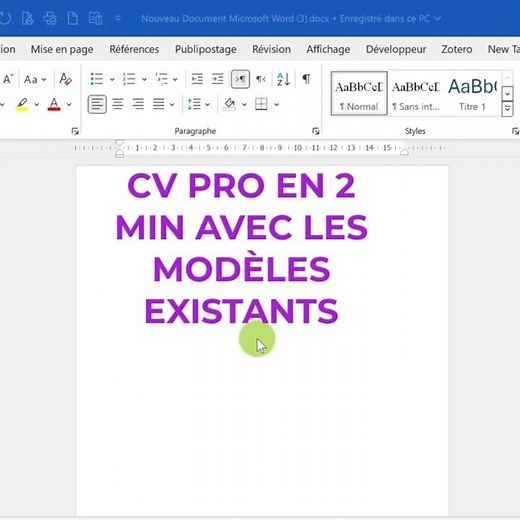
Task: Click the print preview quick access icon
Action: (x=27, y=18)
